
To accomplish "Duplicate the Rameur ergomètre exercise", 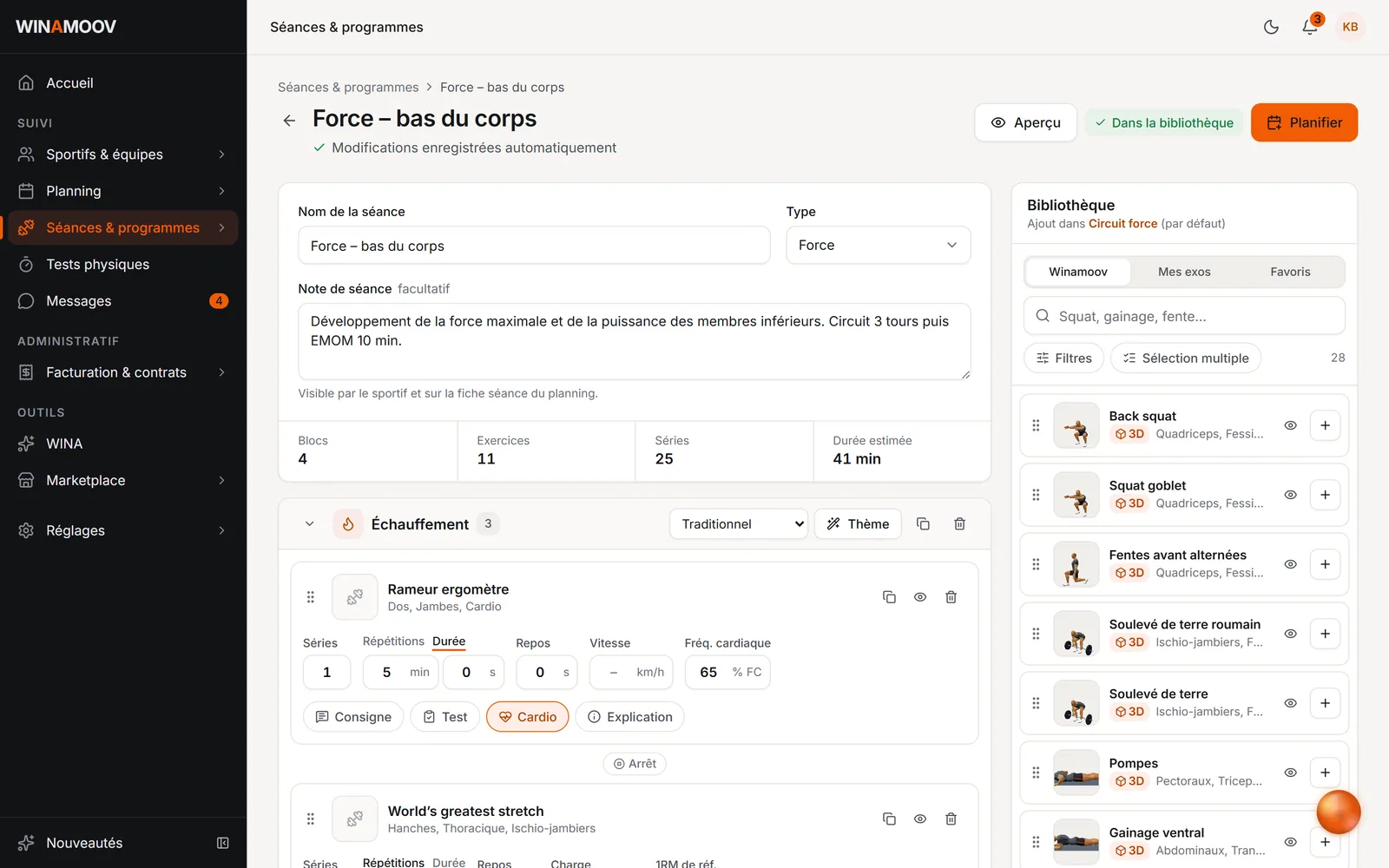I will tap(889, 597).
